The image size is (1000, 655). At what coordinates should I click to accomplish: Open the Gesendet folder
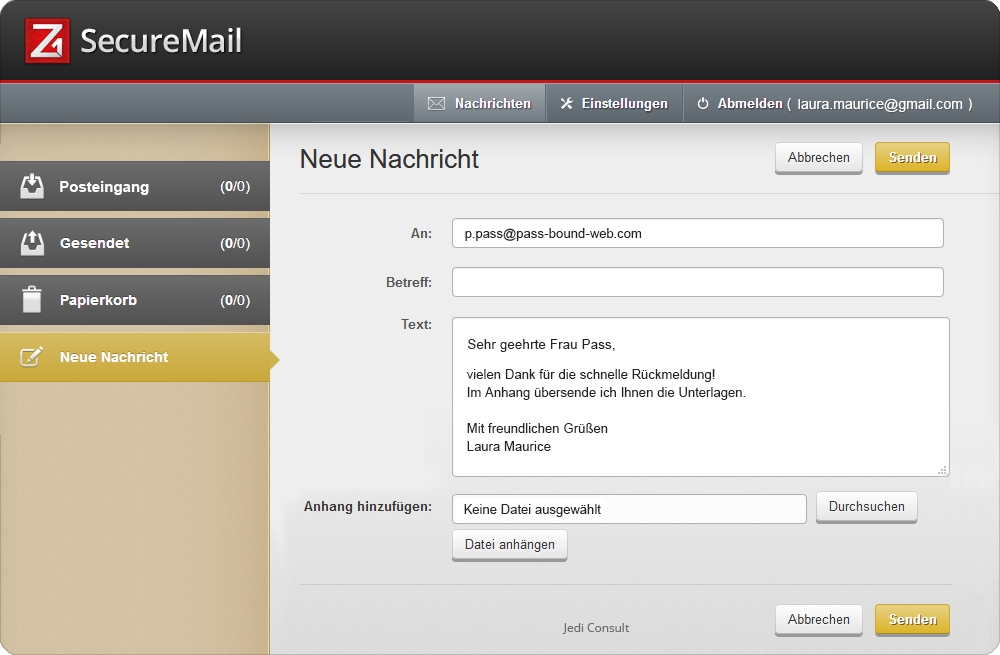point(135,243)
